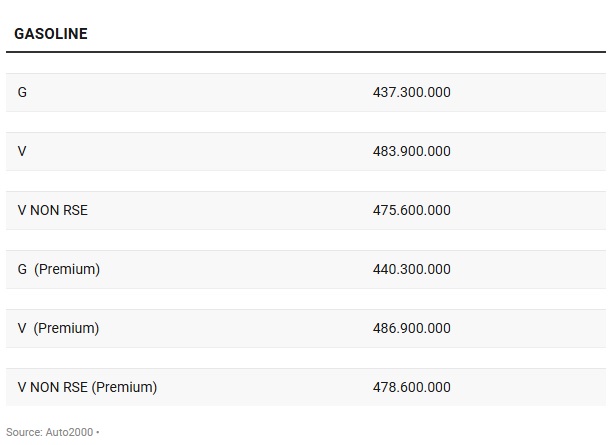The width and height of the screenshot is (612, 445).
Task: Click the 483.900.000 price value
Action: point(411,151)
